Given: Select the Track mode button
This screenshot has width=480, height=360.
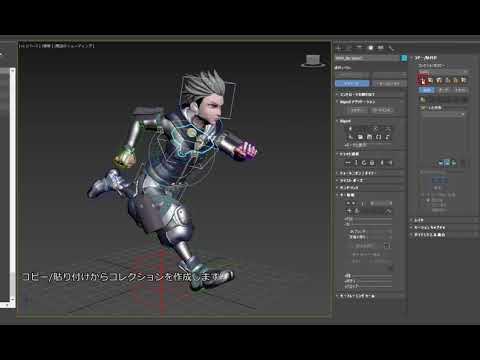Looking at the screenshot, I should coord(460,90).
